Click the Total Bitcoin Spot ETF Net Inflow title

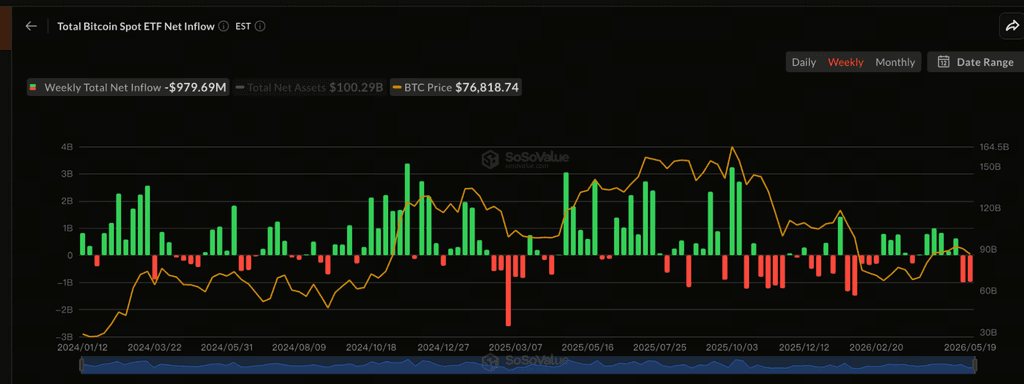click(x=136, y=26)
